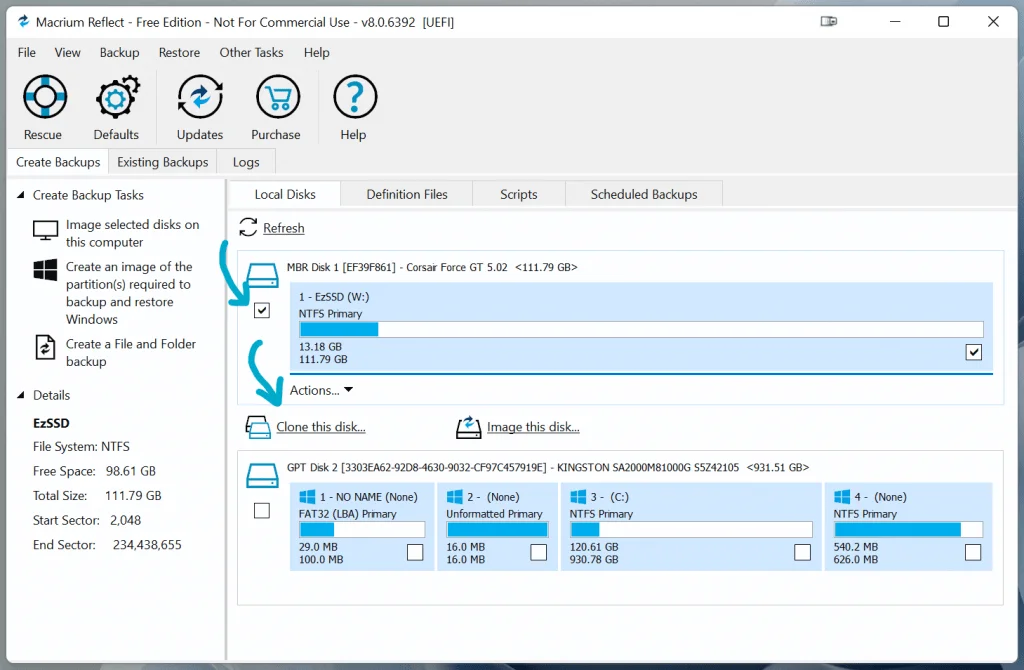Viewport: 1024px width, 670px height.
Task: Click the Clone this disk icon
Action: tap(258, 427)
